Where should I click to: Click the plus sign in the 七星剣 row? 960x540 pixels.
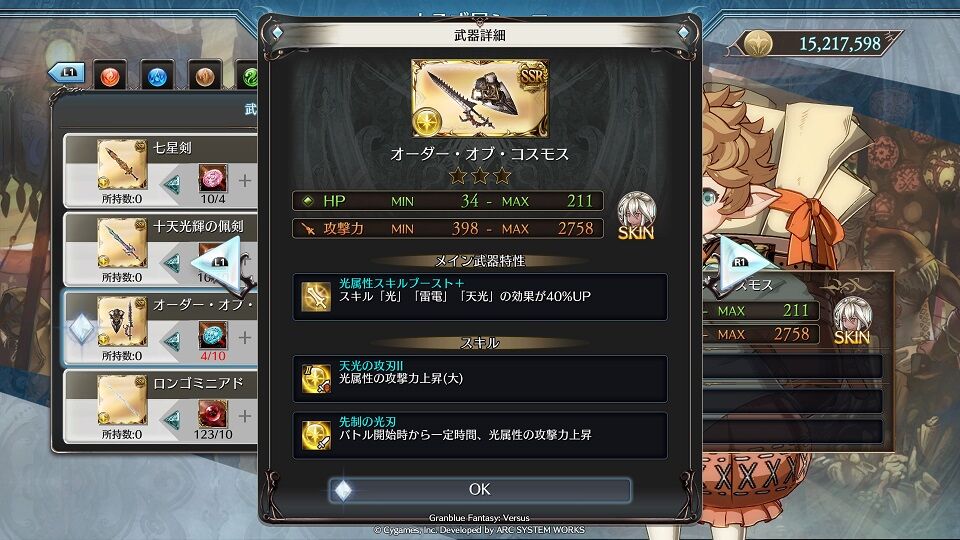(245, 181)
